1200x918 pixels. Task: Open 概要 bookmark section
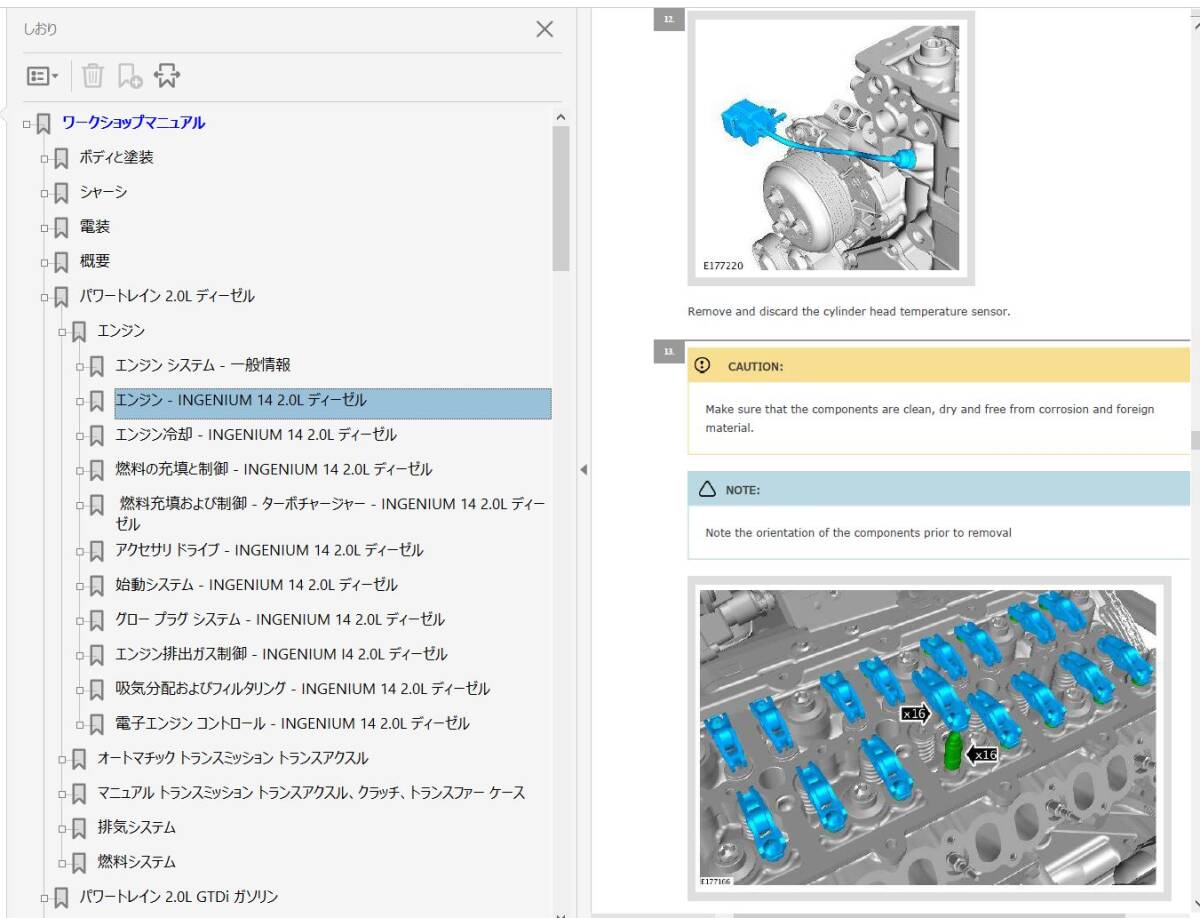(95, 262)
